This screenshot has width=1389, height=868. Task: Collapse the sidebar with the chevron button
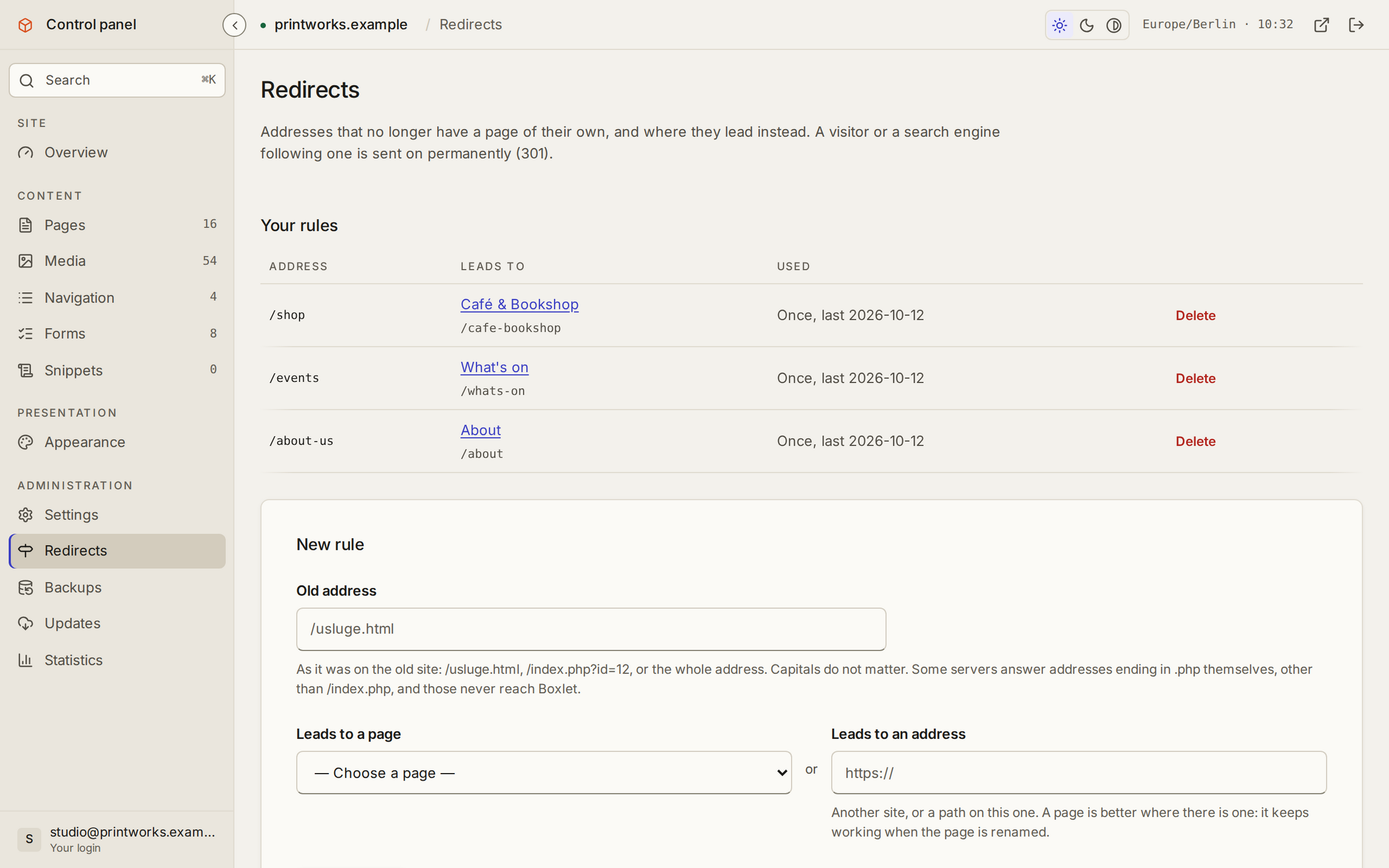[x=234, y=25]
